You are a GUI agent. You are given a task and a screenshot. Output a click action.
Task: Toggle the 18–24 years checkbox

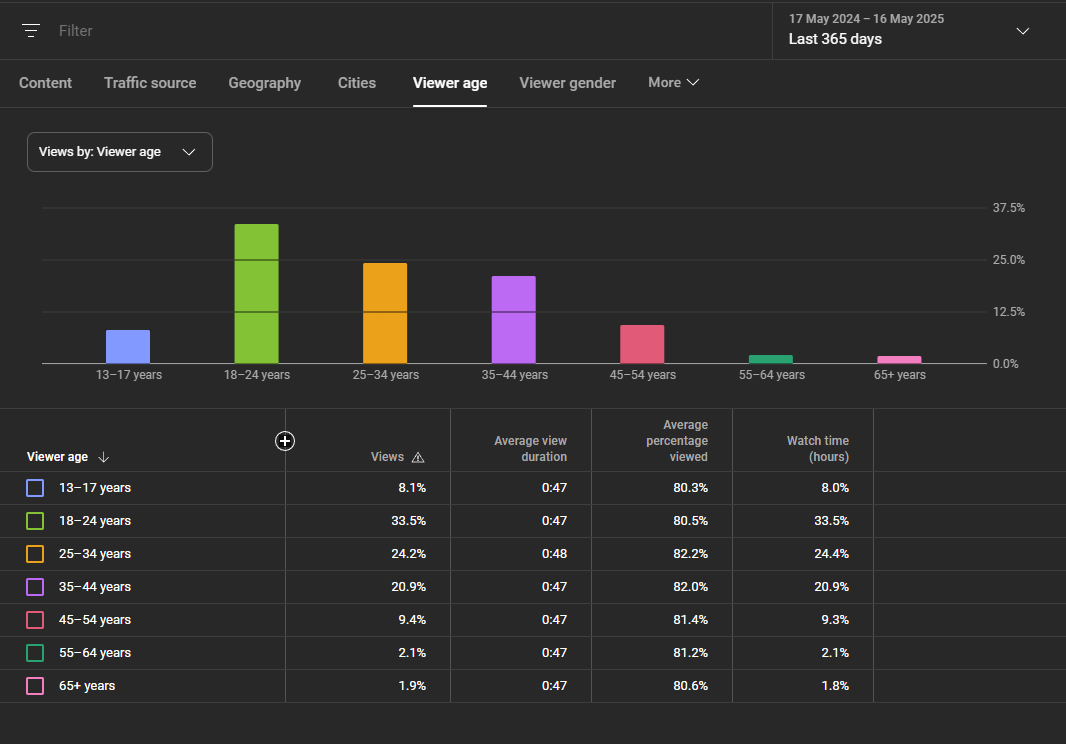pos(35,521)
